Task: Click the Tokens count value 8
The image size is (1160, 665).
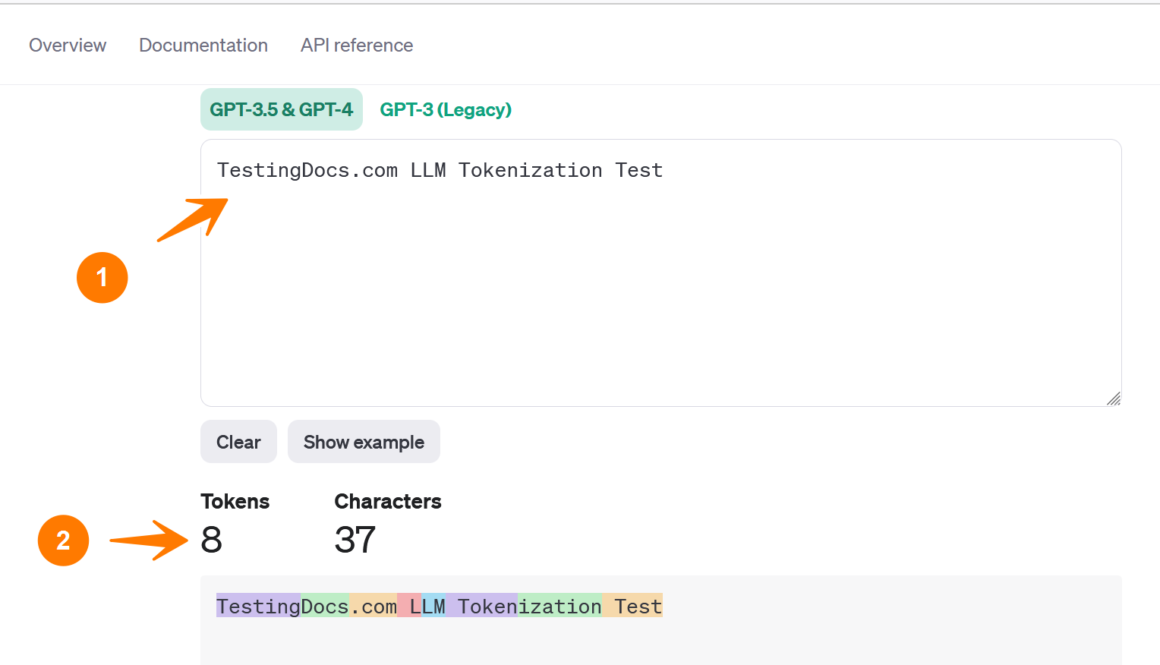Action: 211,540
